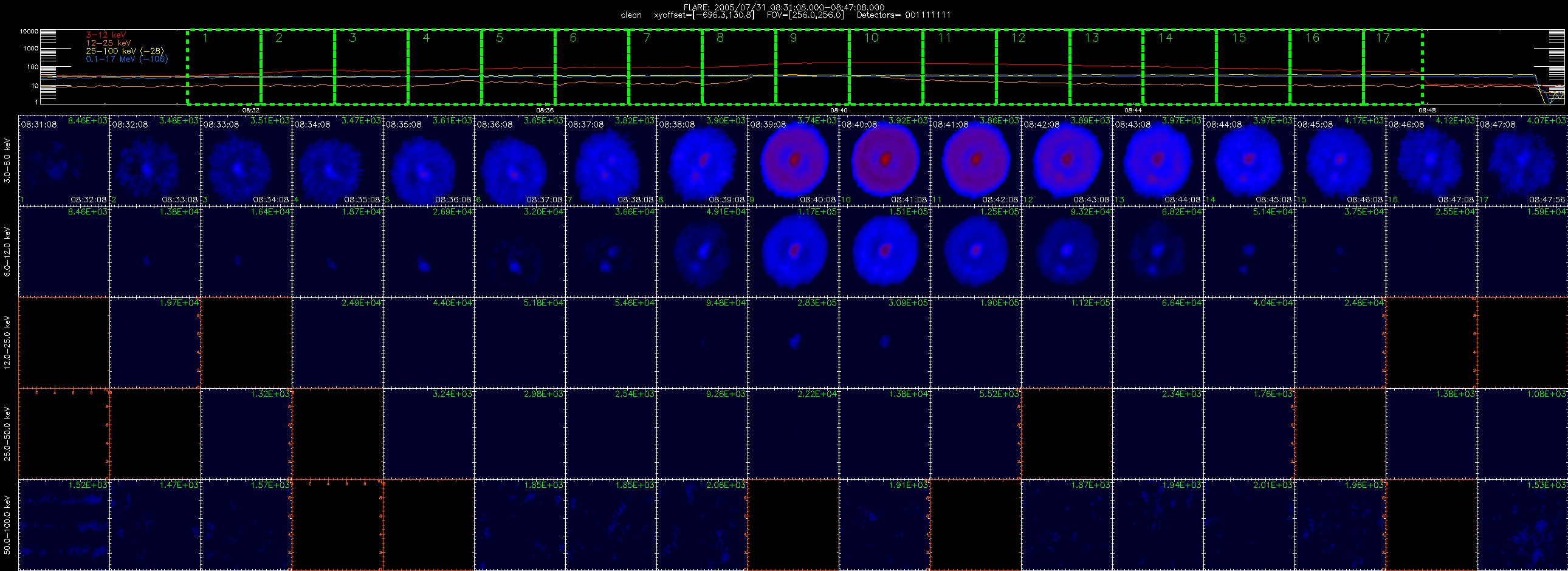The image size is (1568, 571).
Task: Select time interval 10 on the lightcurve
Action: tap(886, 66)
